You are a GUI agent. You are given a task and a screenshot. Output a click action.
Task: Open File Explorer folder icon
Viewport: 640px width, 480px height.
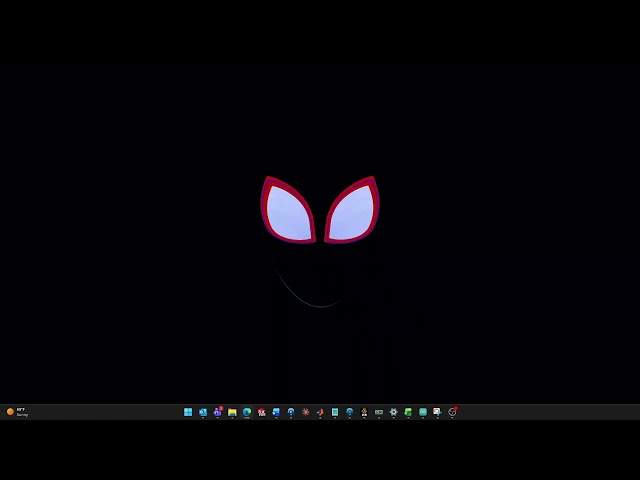pyautogui.click(x=232, y=412)
